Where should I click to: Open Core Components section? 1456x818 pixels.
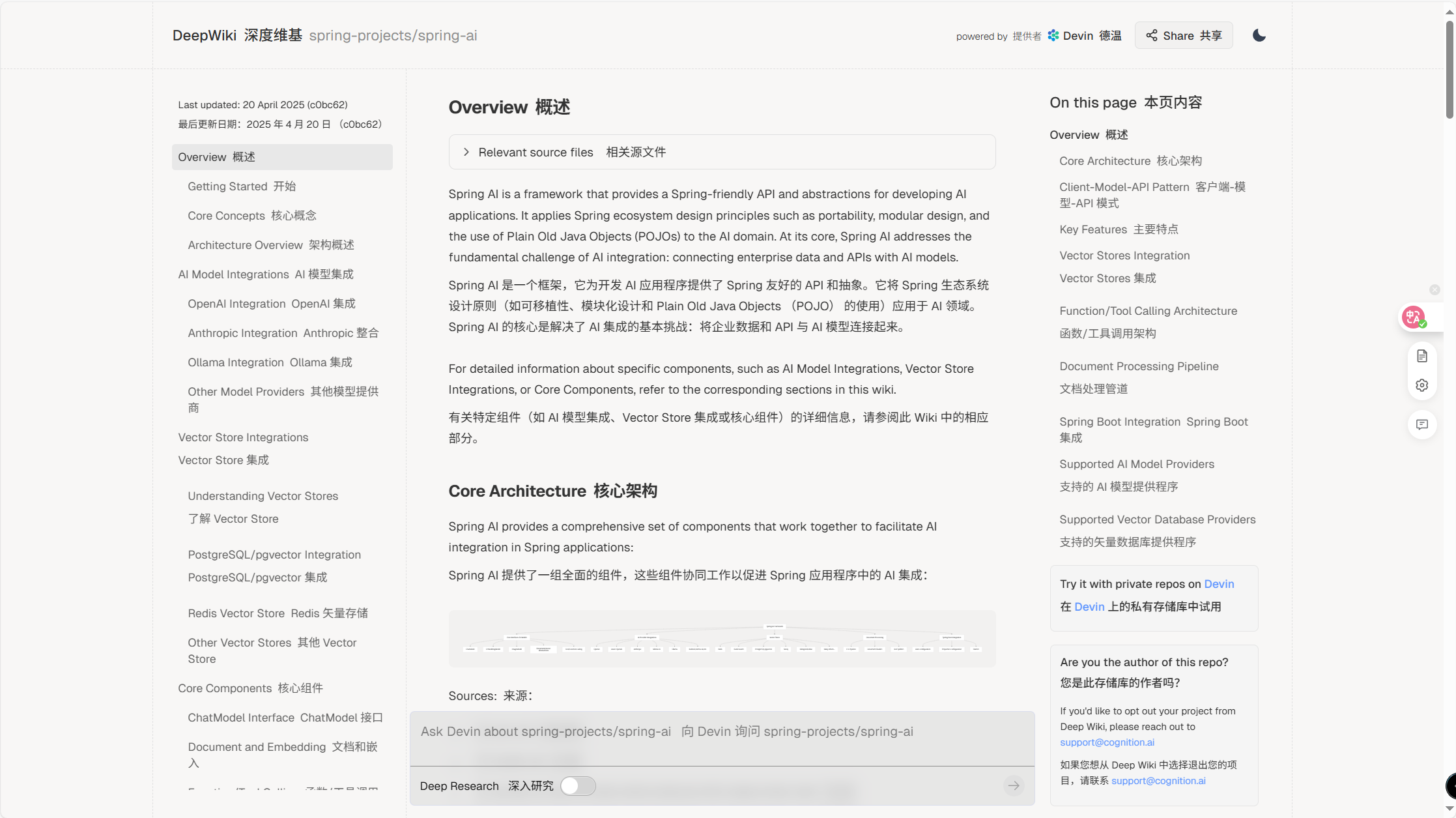tap(251, 688)
